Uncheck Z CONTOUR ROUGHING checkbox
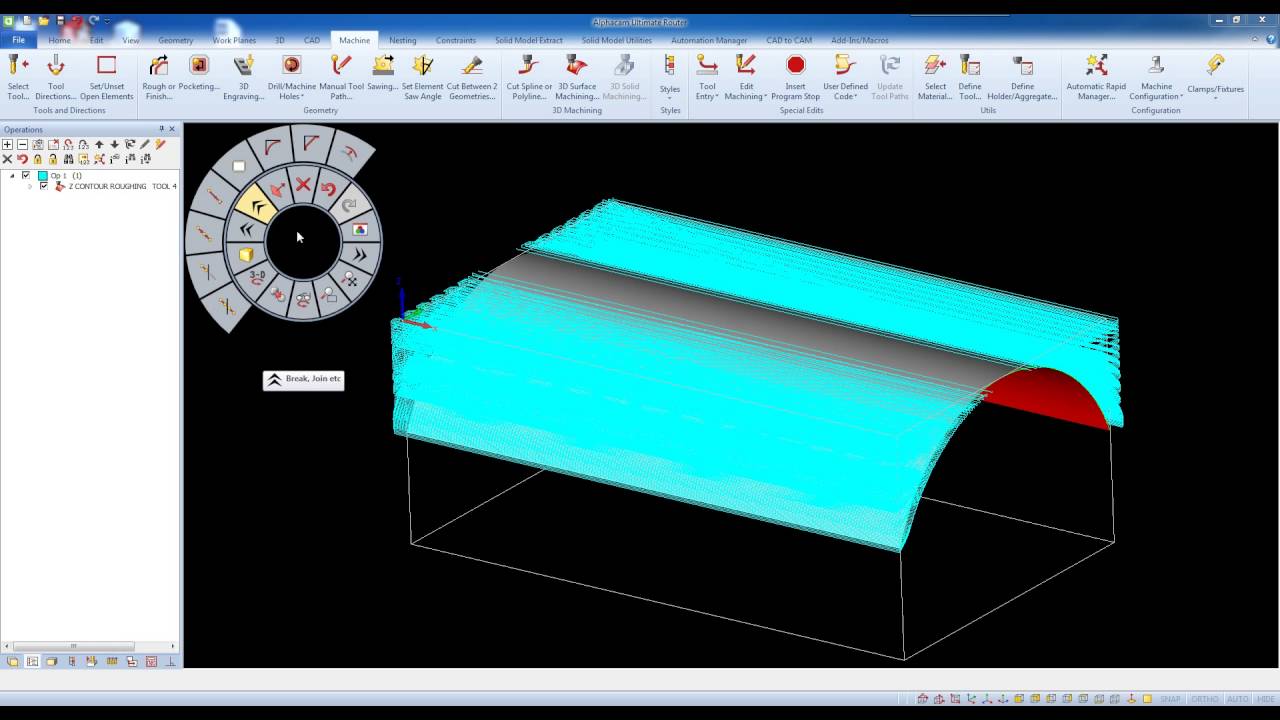The height and width of the screenshot is (720, 1280). 43,186
